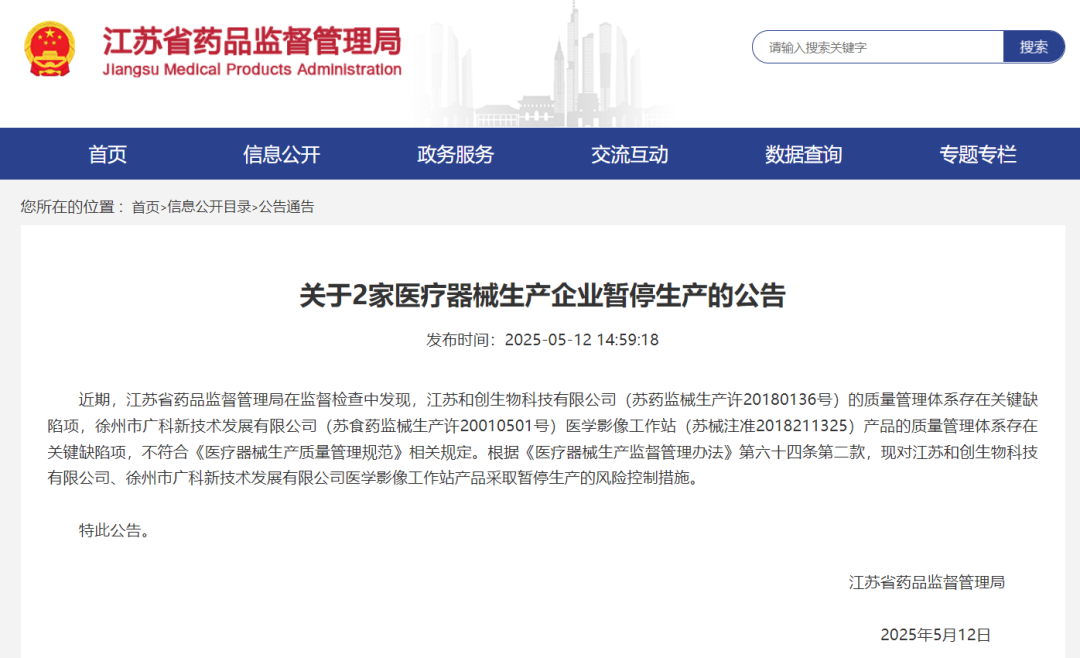This screenshot has width=1080, height=658.
Task: Click the 江苏省药品监督管理局 site title
Action: point(252,41)
